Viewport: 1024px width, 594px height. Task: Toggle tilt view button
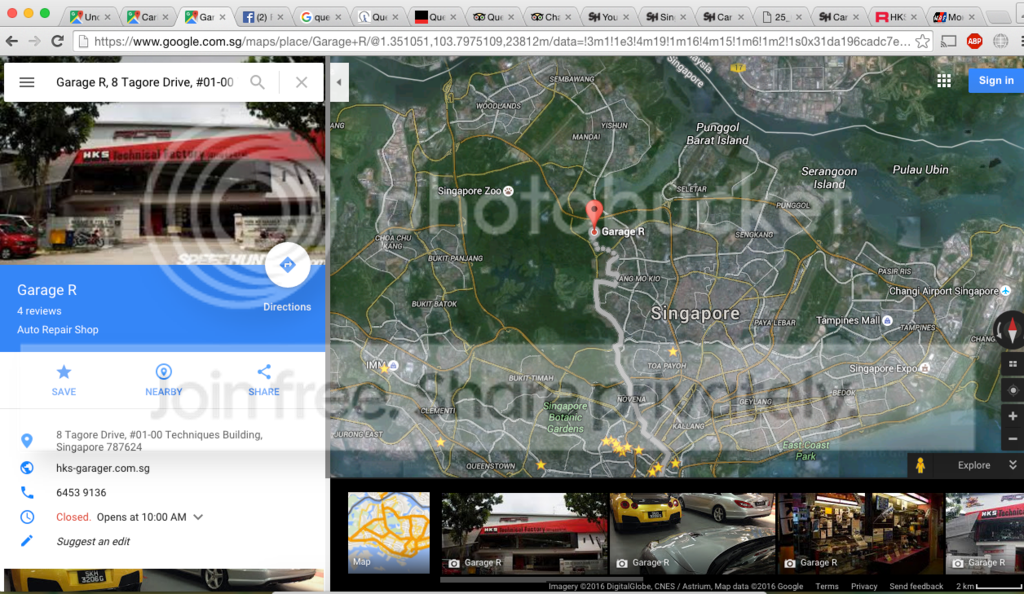tap(1013, 364)
